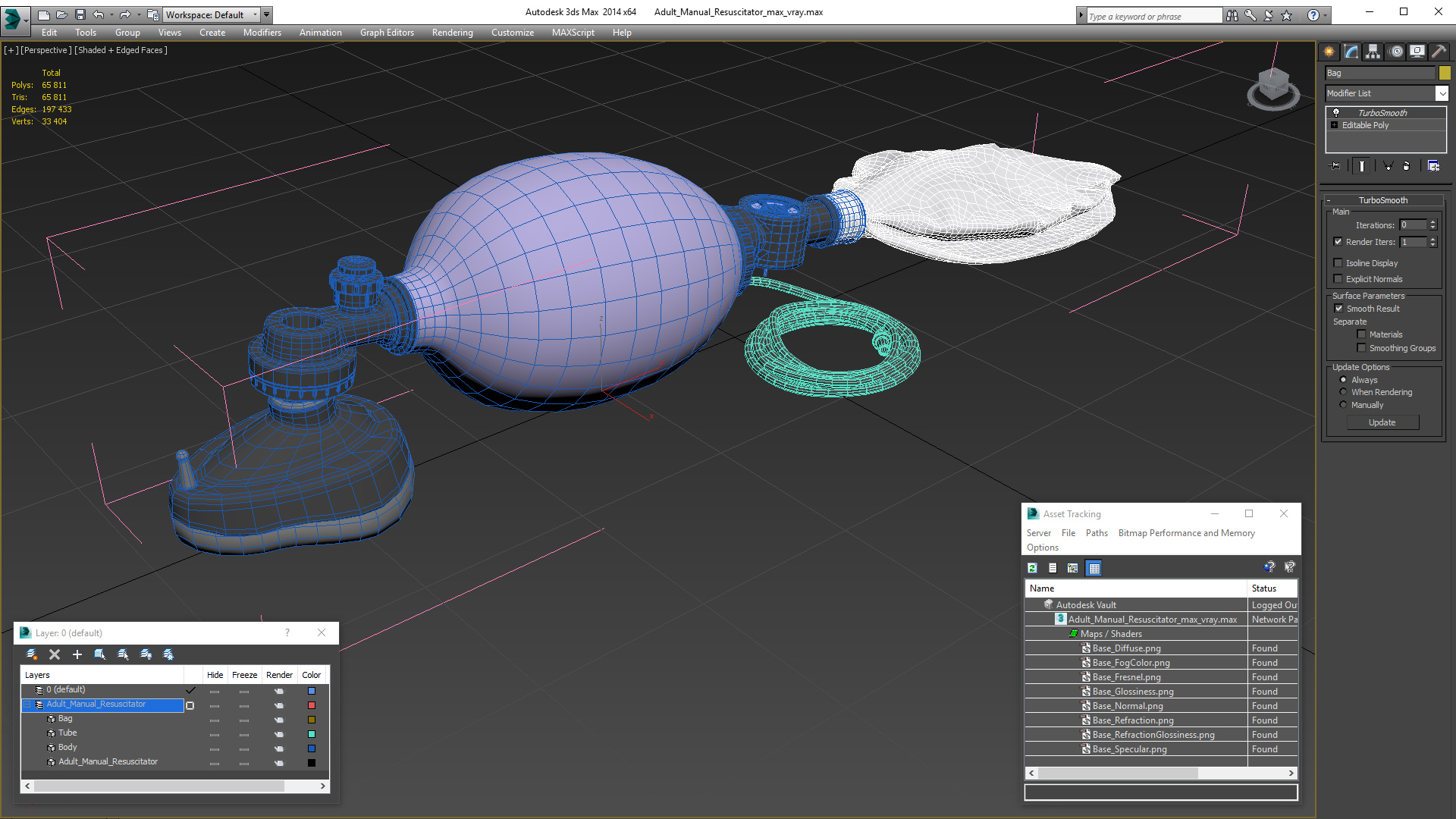This screenshot has height=819, width=1456.
Task: Open the Undo history dropdown arrow
Action: click(111, 14)
